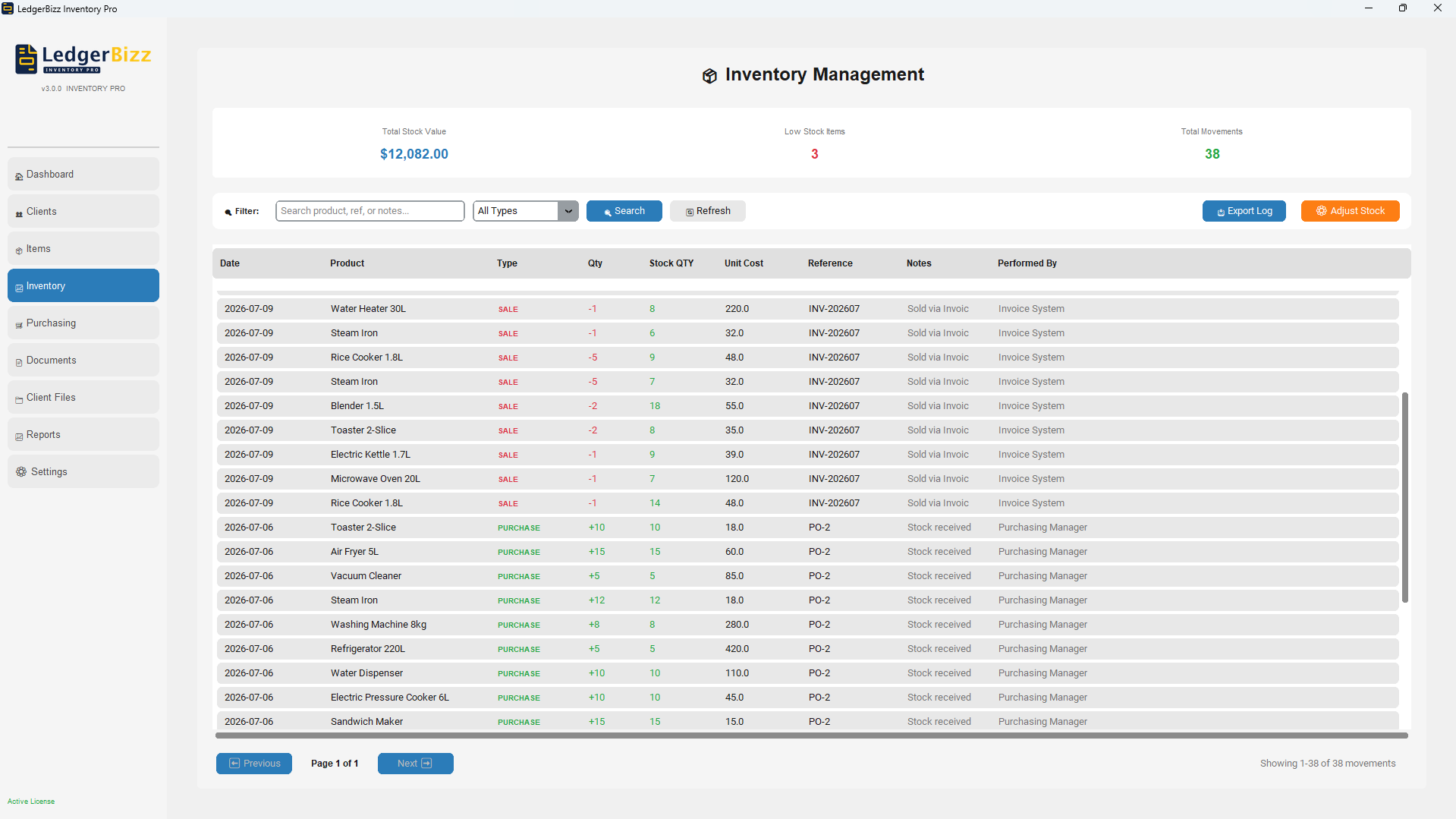Click the Low Stock Items count 3
Image resolution: width=1456 pixels, height=819 pixels.
(x=815, y=154)
